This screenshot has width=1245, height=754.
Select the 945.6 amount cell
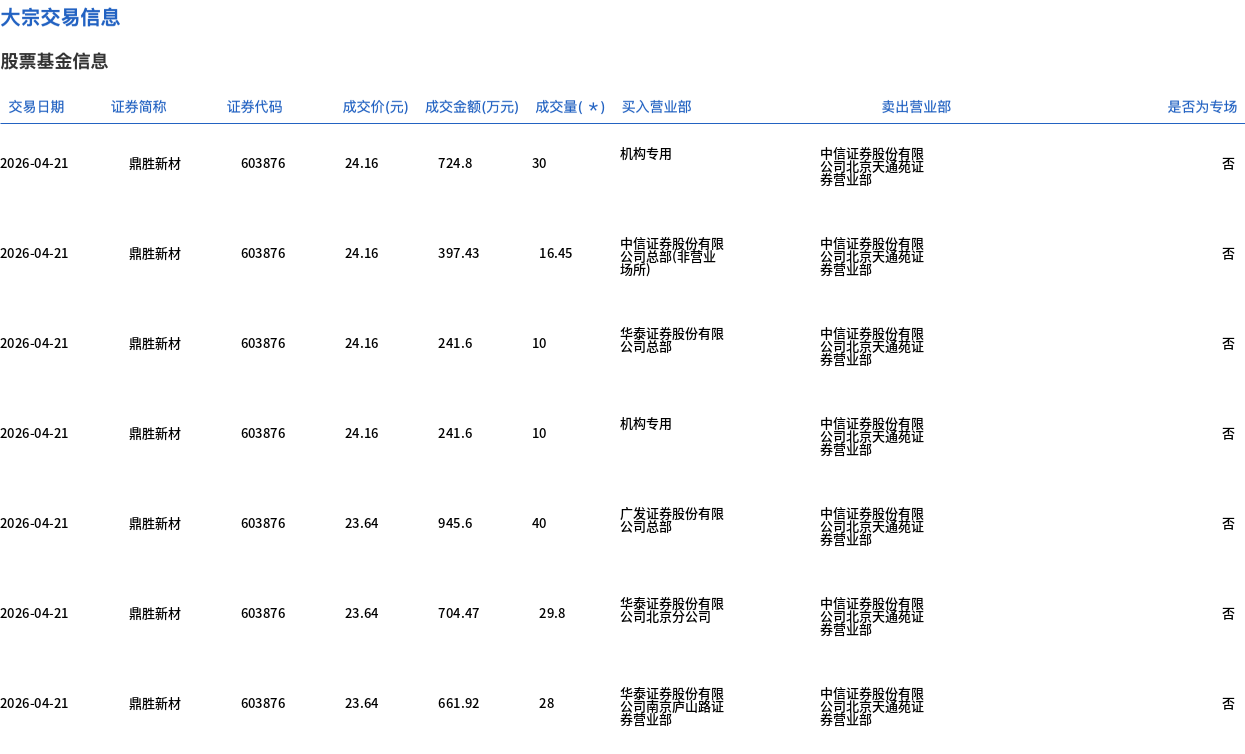455,524
